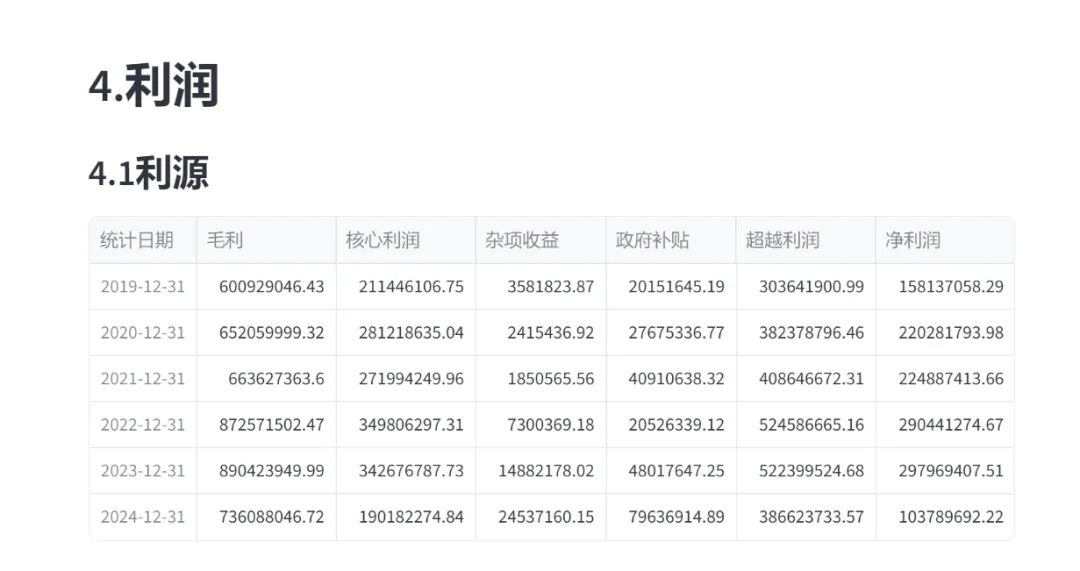Click 杂项收益 value 2415436.92
The width and height of the screenshot is (1080, 571).
pos(540,333)
